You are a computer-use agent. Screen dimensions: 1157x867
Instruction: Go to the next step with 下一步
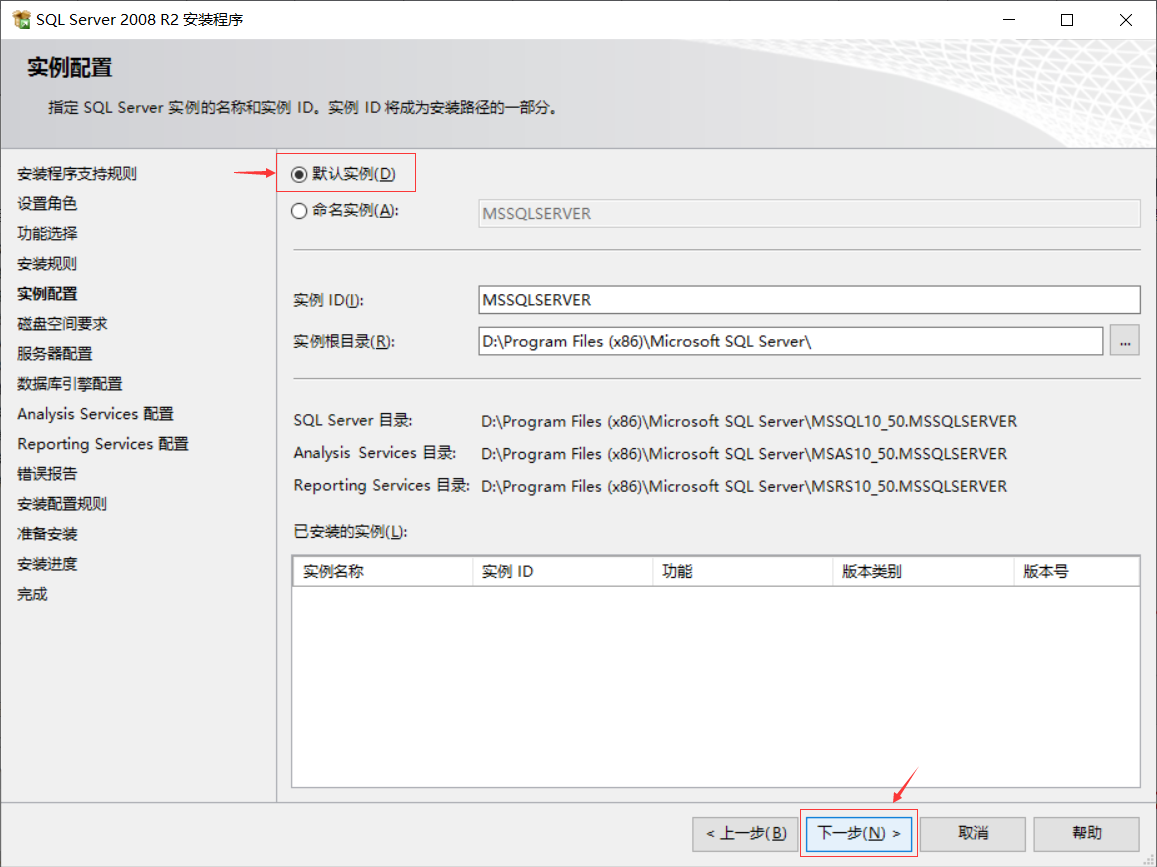tap(858, 833)
